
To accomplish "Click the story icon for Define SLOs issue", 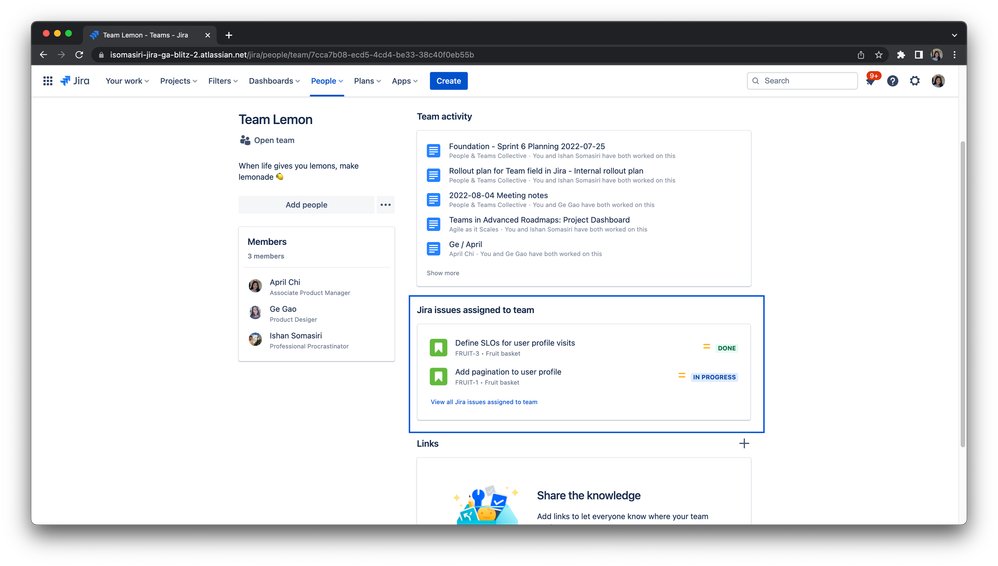I will [x=439, y=348].
